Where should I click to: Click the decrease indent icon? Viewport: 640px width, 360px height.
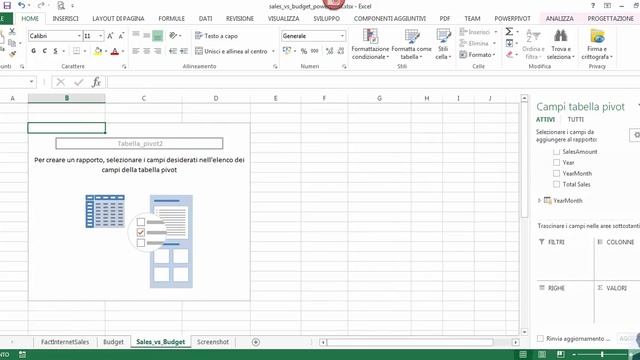coord(173,51)
